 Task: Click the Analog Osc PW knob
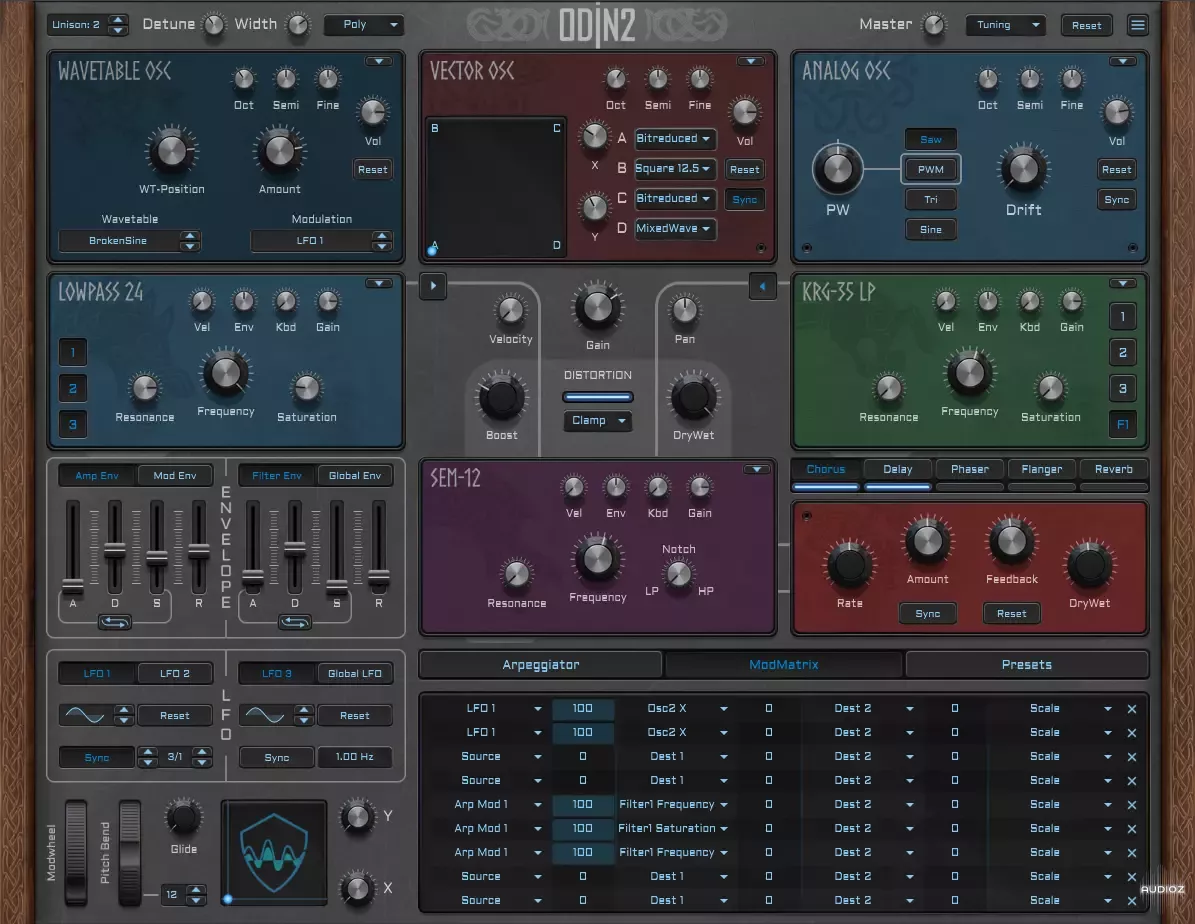coord(838,169)
